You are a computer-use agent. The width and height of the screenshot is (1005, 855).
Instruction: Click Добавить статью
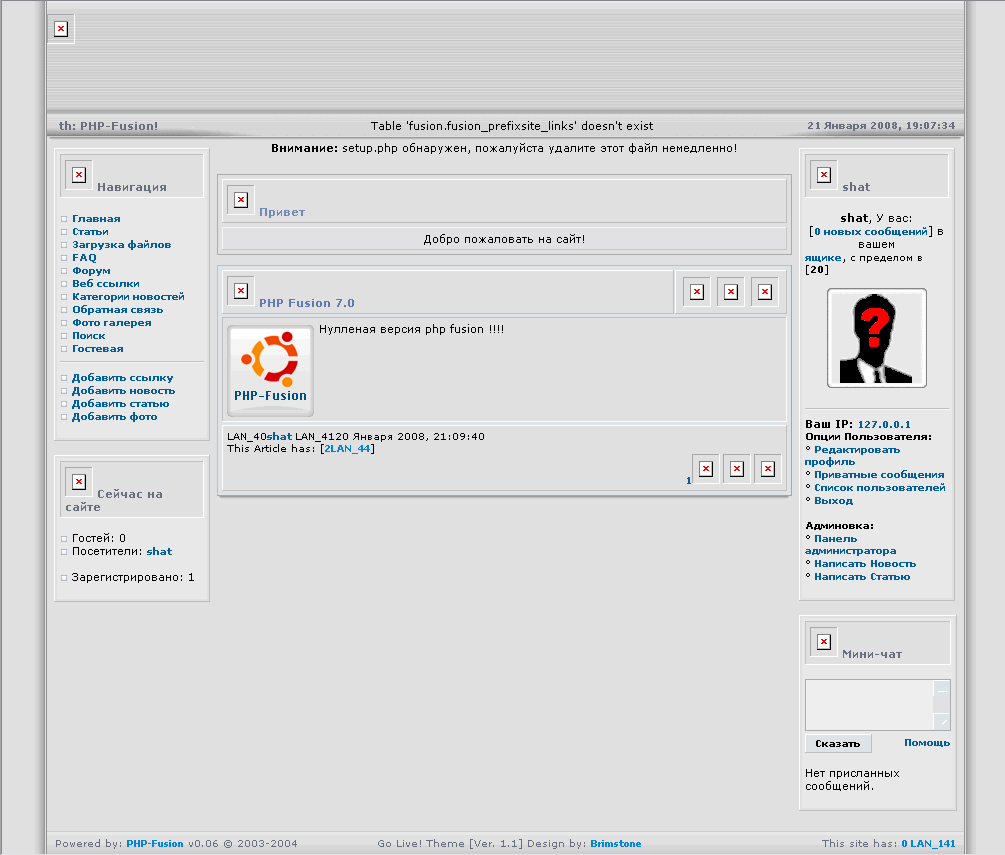pyautogui.click(x=120, y=403)
